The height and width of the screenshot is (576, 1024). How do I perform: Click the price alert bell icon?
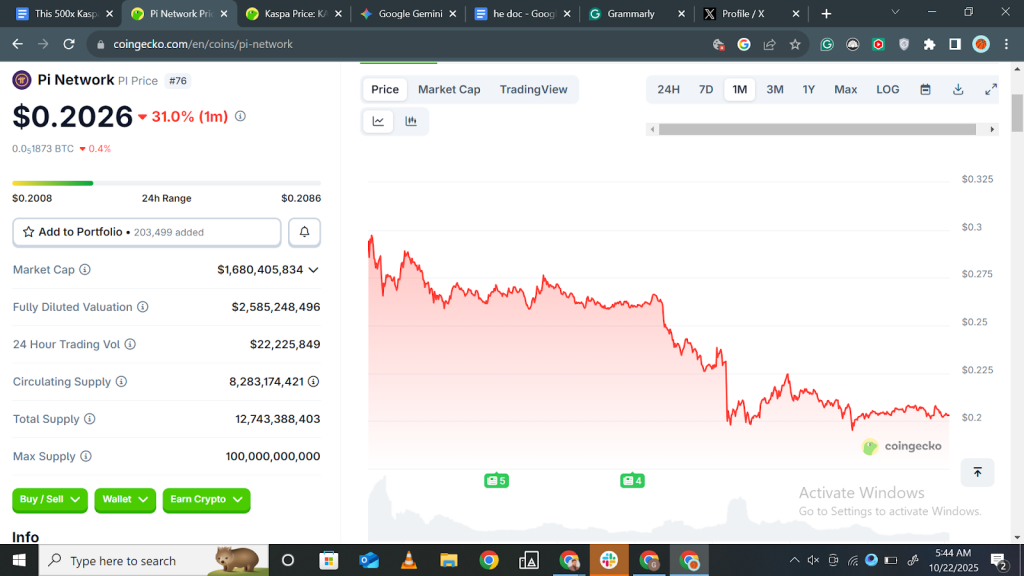click(x=304, y=232)
